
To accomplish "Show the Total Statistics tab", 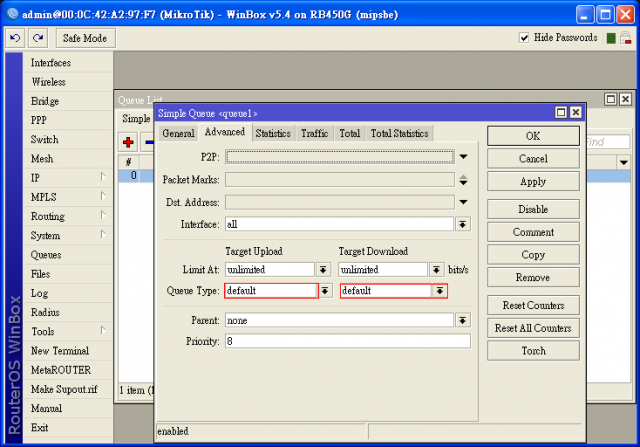I will pyautogui.click(x=400, y=133).
